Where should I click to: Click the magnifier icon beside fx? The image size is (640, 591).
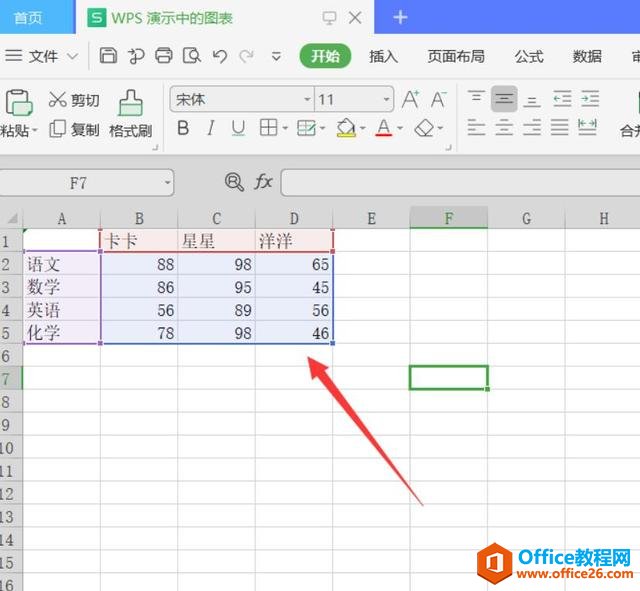(234, 182)
